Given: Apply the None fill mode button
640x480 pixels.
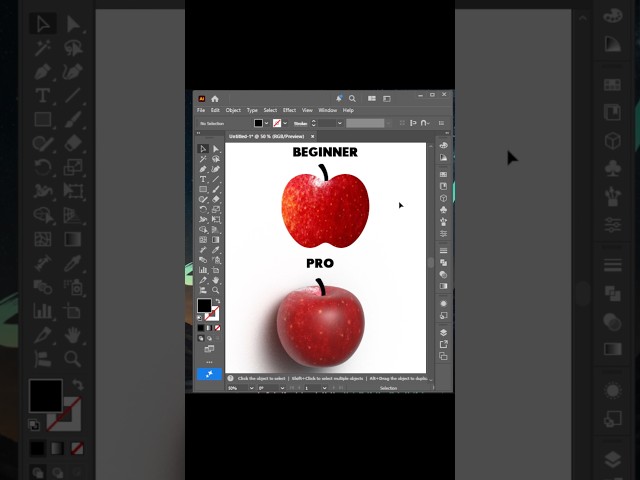Looking at the screenshot, I should [218, 328].
